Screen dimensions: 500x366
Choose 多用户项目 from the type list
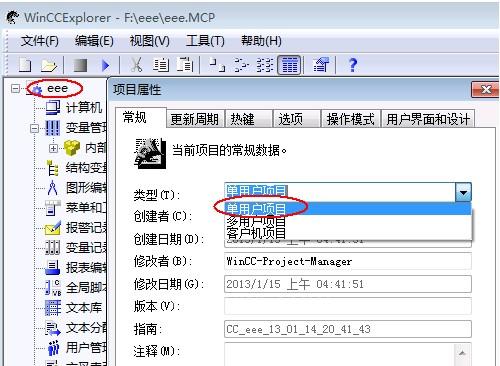pos(256,221)
